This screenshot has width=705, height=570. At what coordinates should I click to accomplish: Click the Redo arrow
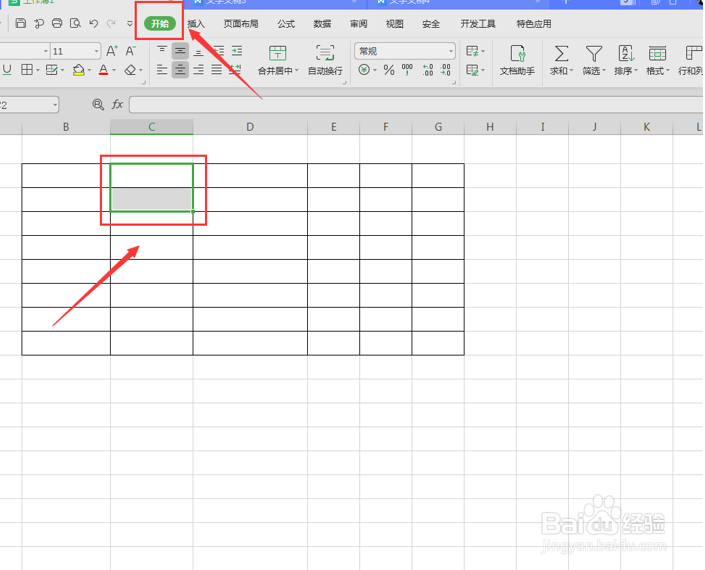[111, 23]
